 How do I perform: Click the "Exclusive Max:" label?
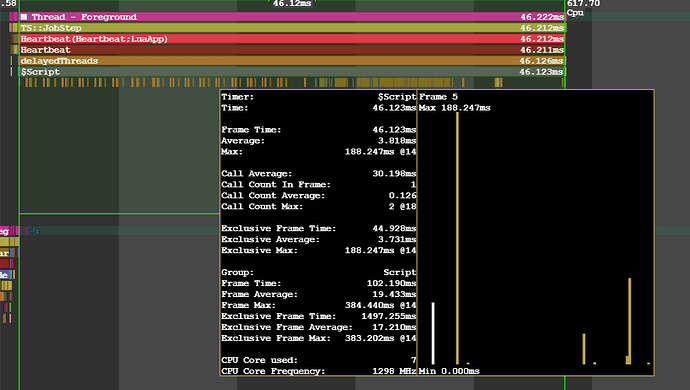click(260, 250)
